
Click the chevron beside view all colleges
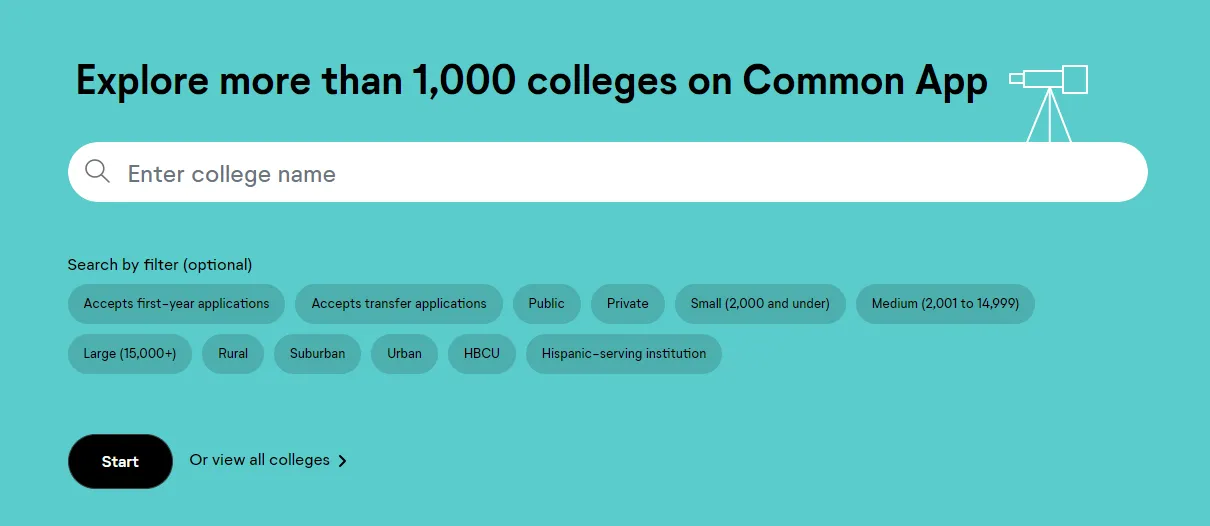click(x=343, y=461)
